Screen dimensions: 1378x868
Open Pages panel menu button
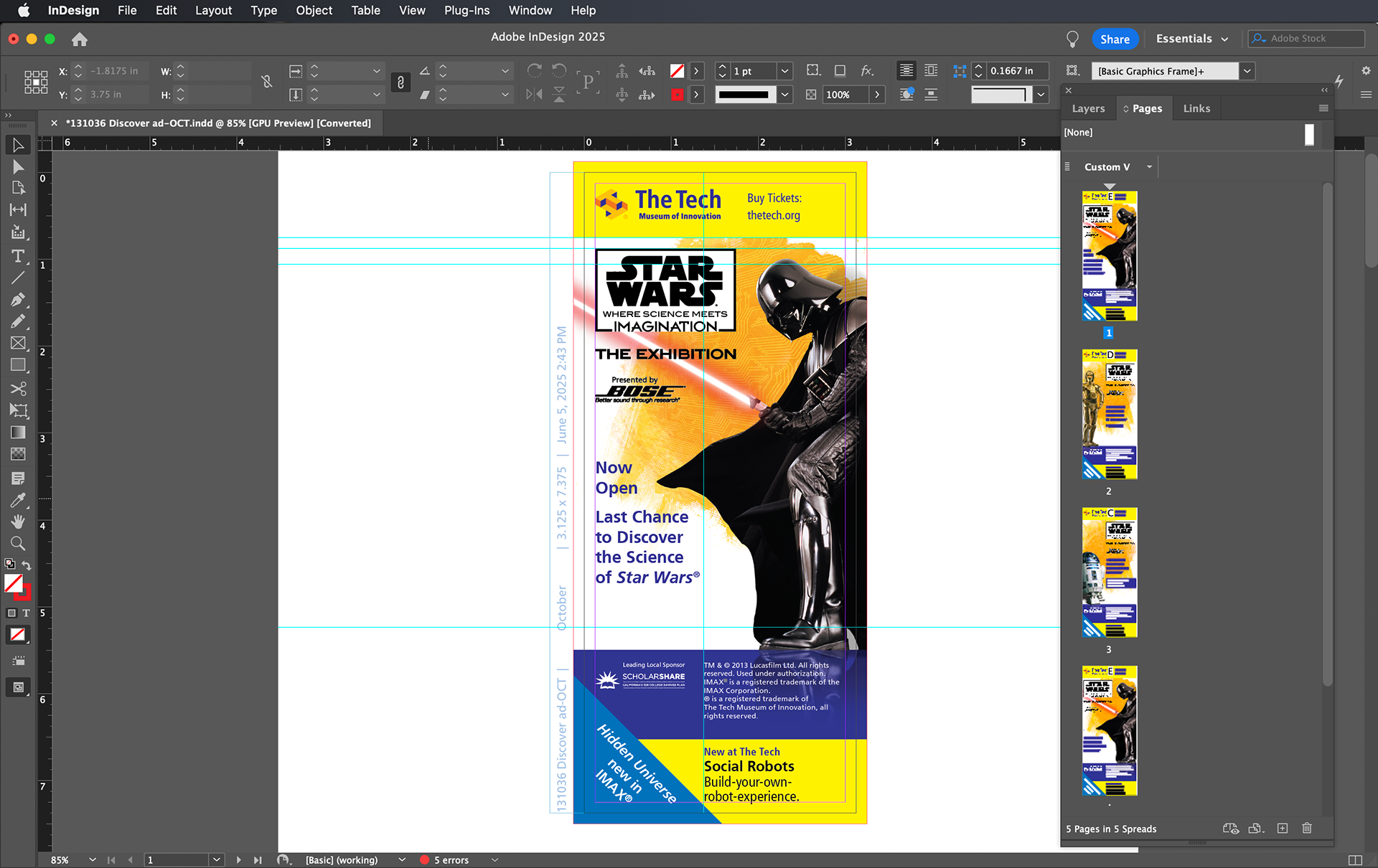pos(1323,108)
